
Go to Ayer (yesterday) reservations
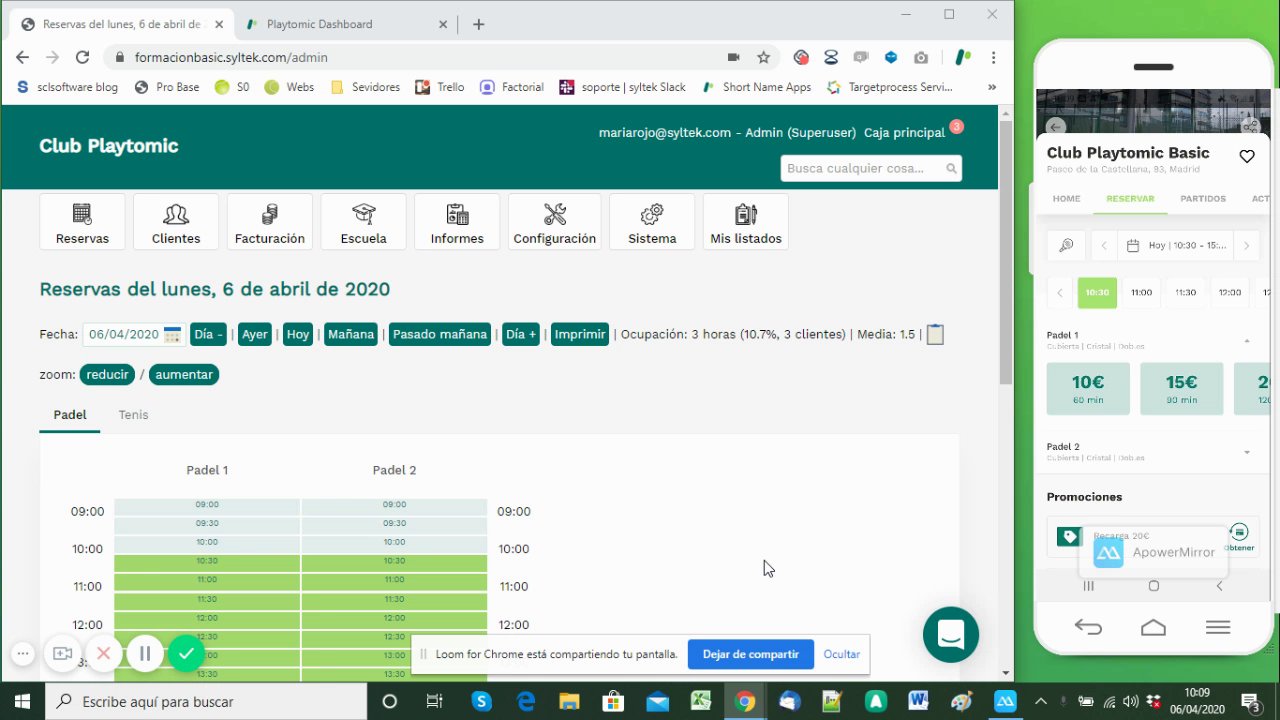click(x=255, y=334)
